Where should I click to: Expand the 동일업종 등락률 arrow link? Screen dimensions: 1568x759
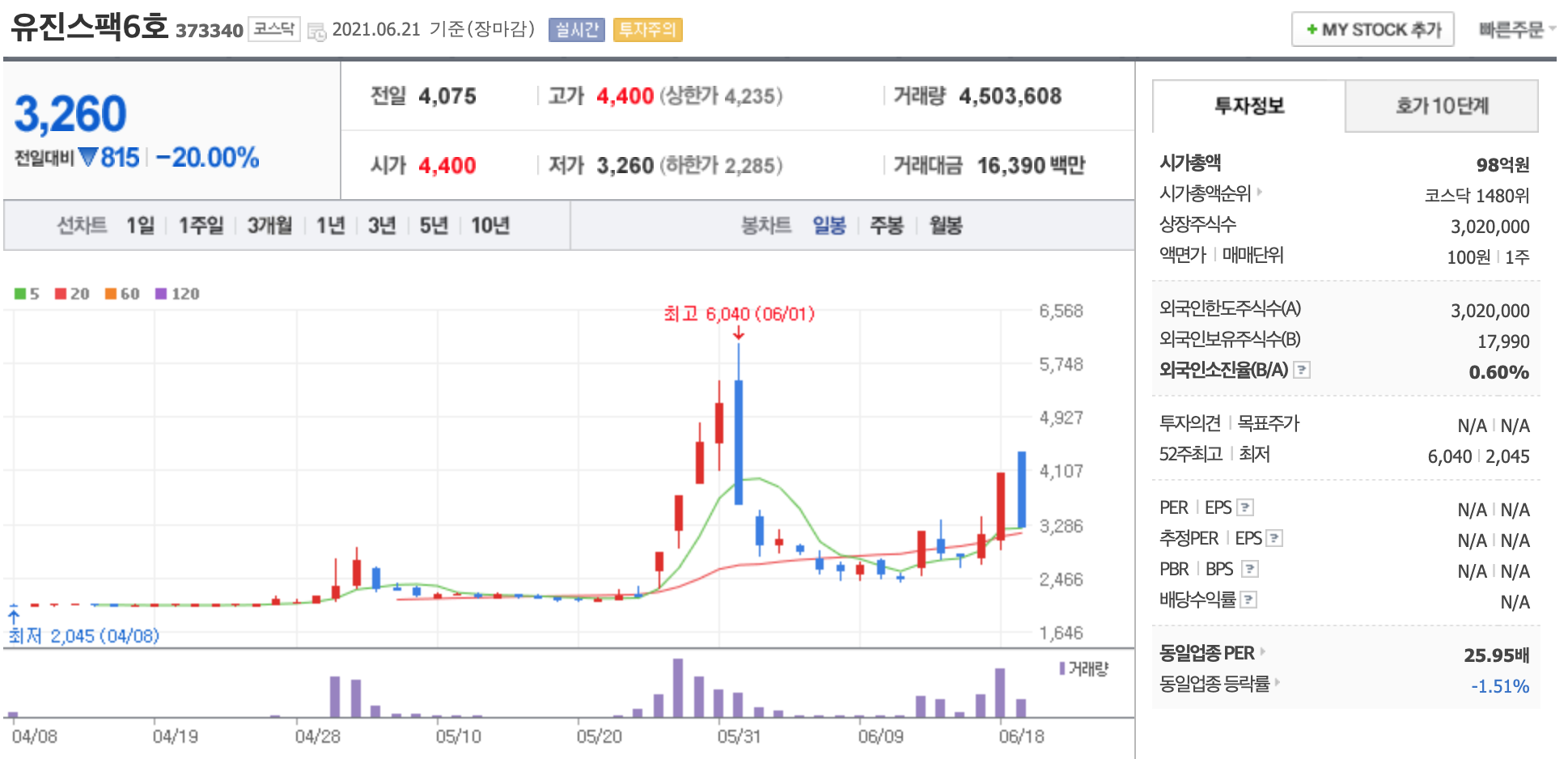pyautogui.click(x=1278, y=682)
